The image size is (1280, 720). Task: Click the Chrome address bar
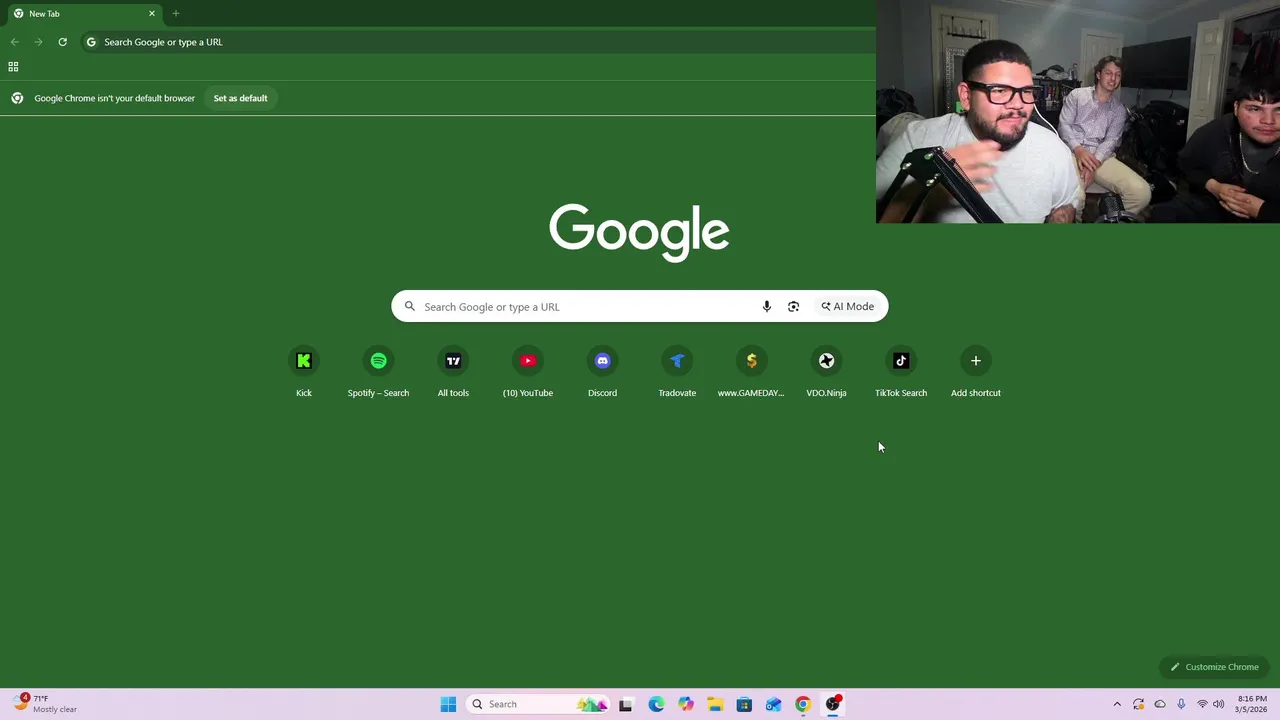(x=480, y=42)
